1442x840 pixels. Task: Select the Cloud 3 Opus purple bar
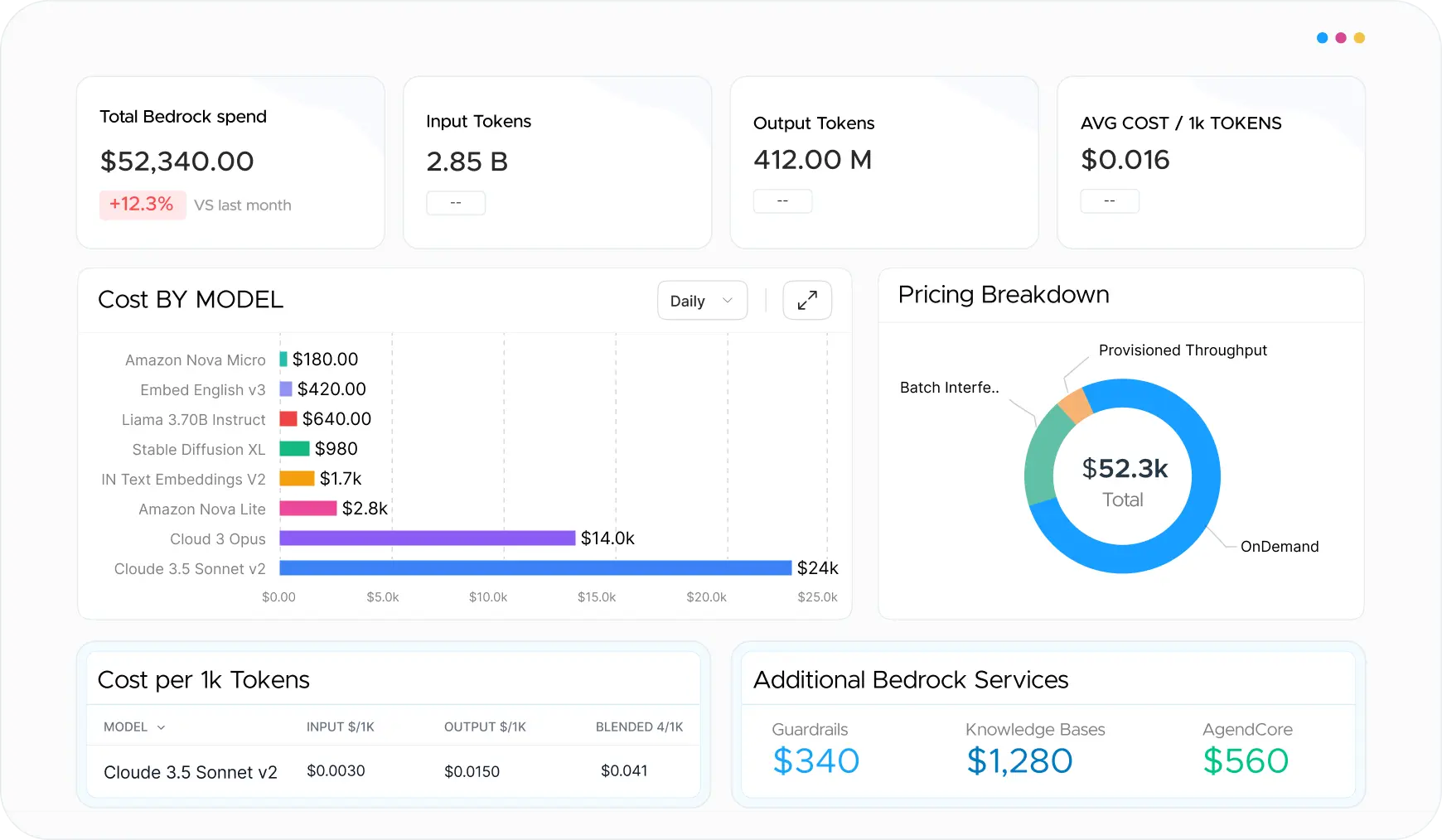pyautogui.click(x=428, y=538)
